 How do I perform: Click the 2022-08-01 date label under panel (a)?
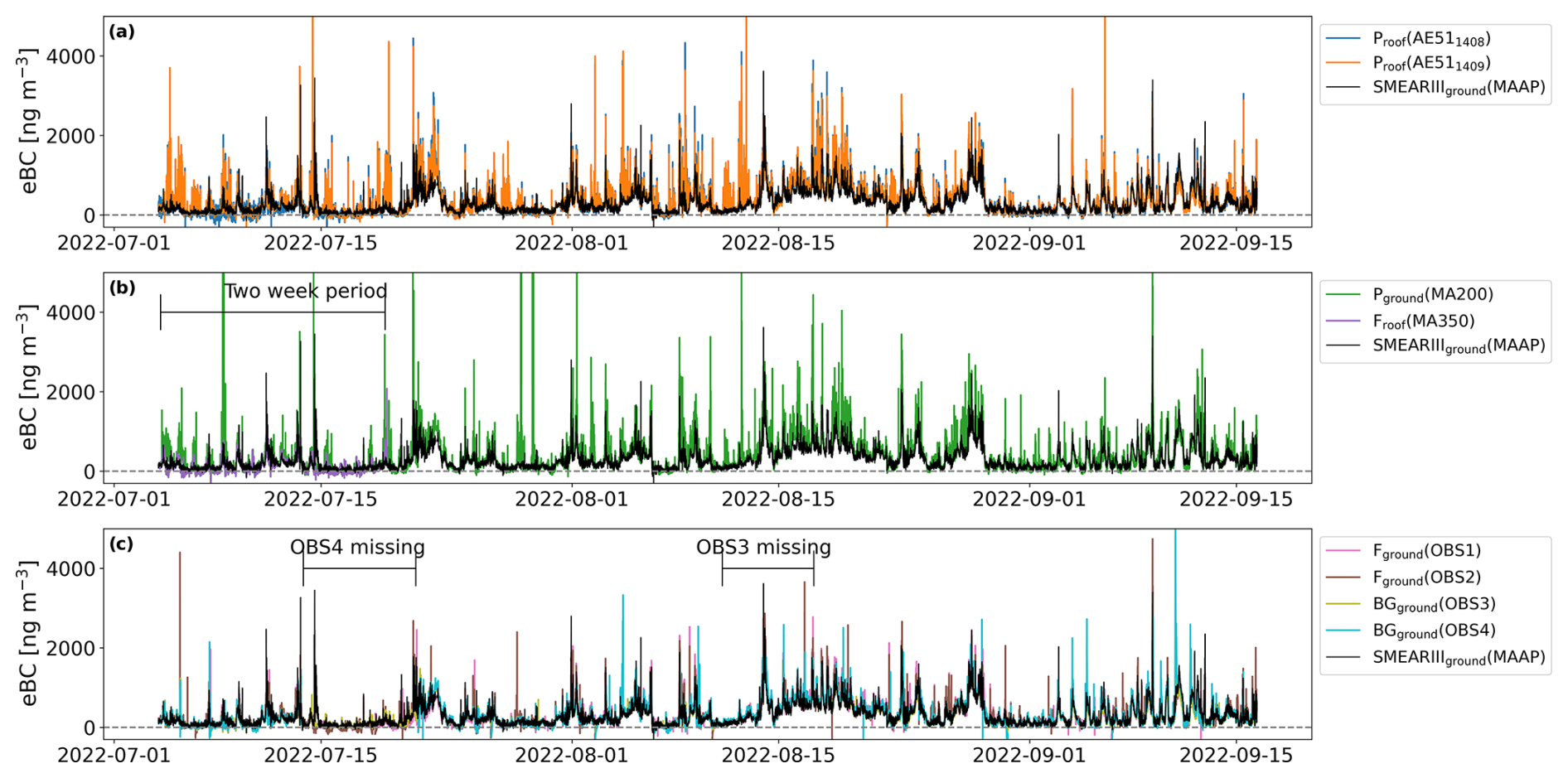[x=572, y=244]
